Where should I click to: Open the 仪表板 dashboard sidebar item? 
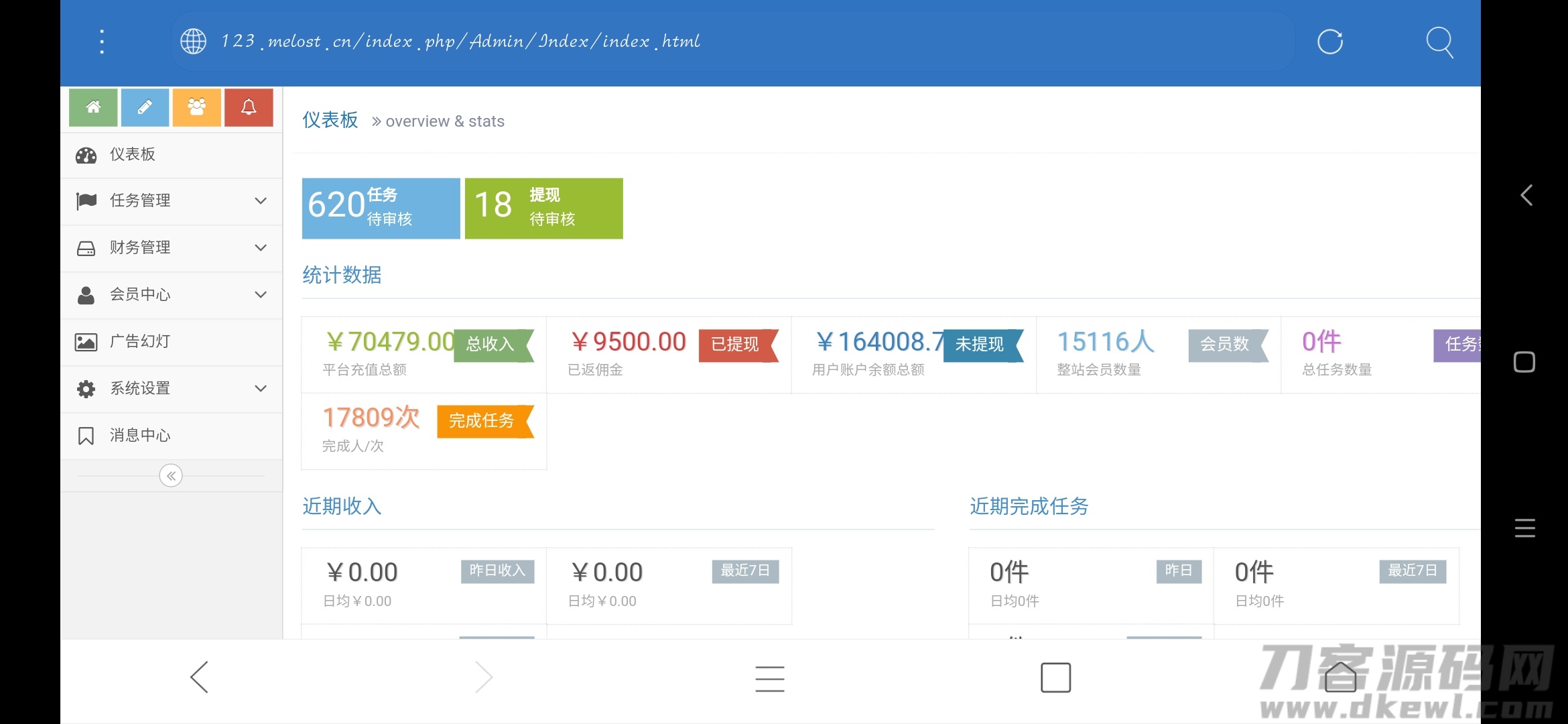click(x=132, y=154)
